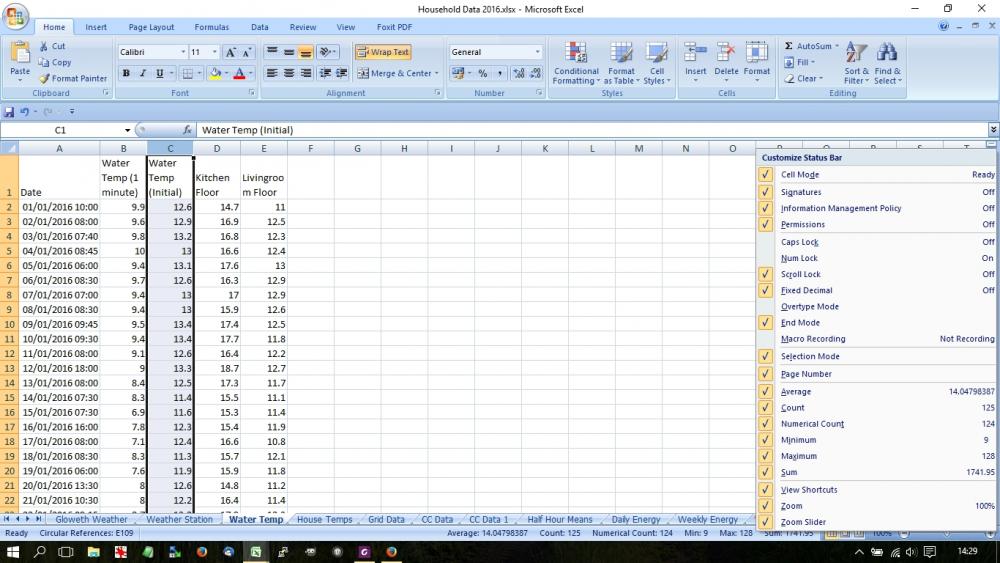Open Cell Styles gallery

tap(656, 63)
